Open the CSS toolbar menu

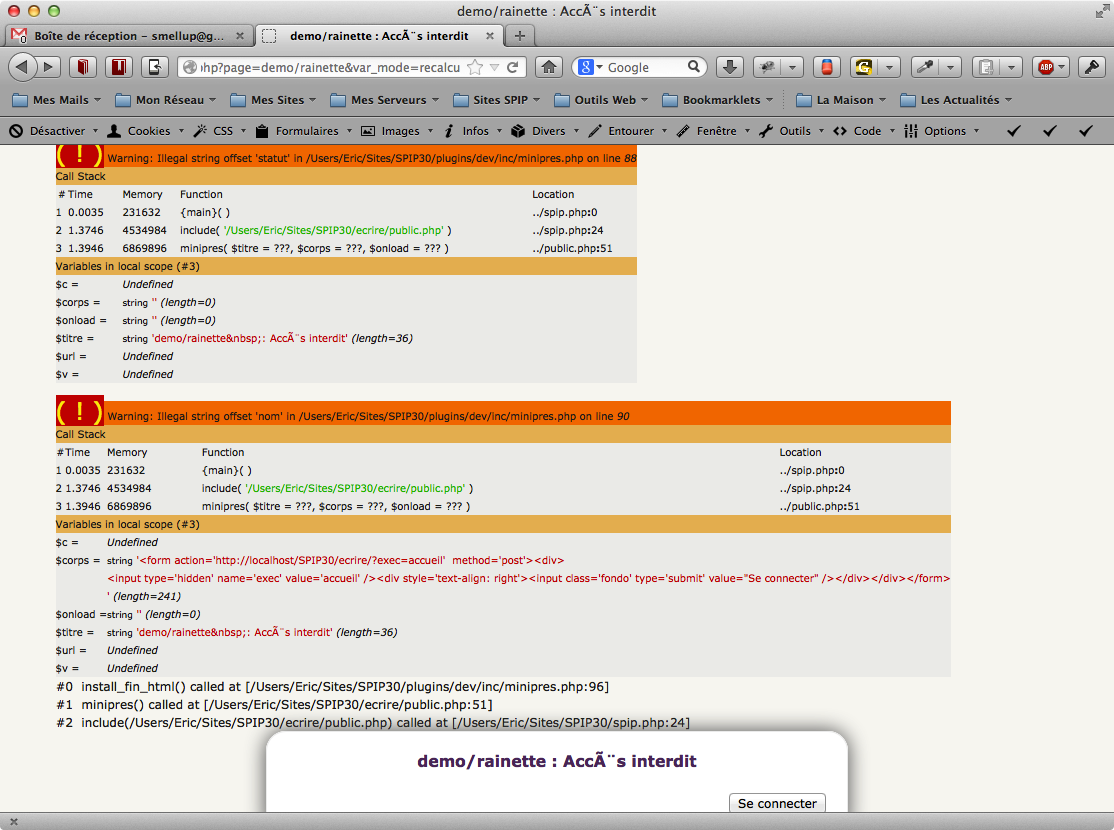click(x=220, y=131)
